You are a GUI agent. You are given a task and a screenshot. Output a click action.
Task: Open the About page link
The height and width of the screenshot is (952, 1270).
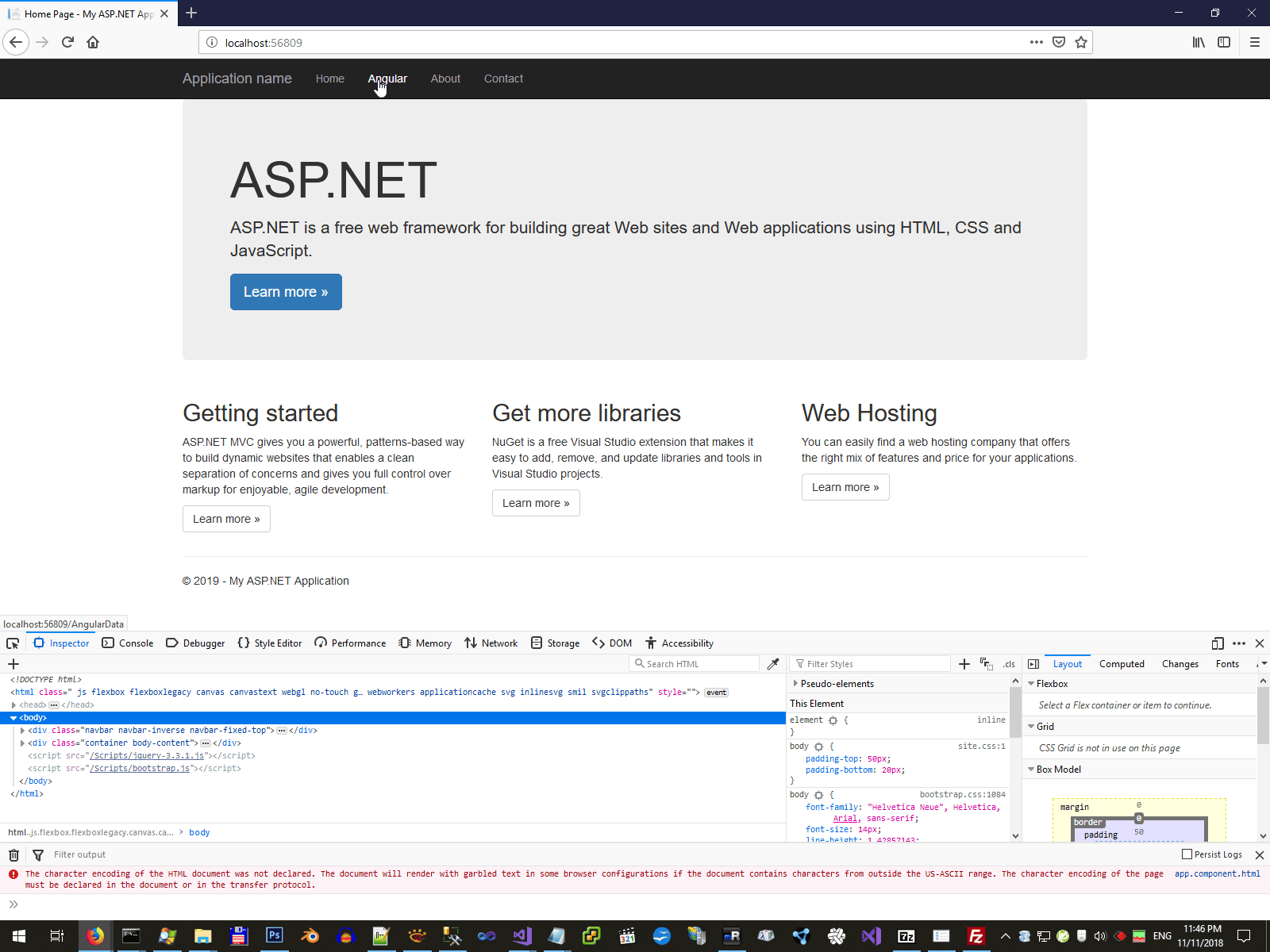coord(445,79)
